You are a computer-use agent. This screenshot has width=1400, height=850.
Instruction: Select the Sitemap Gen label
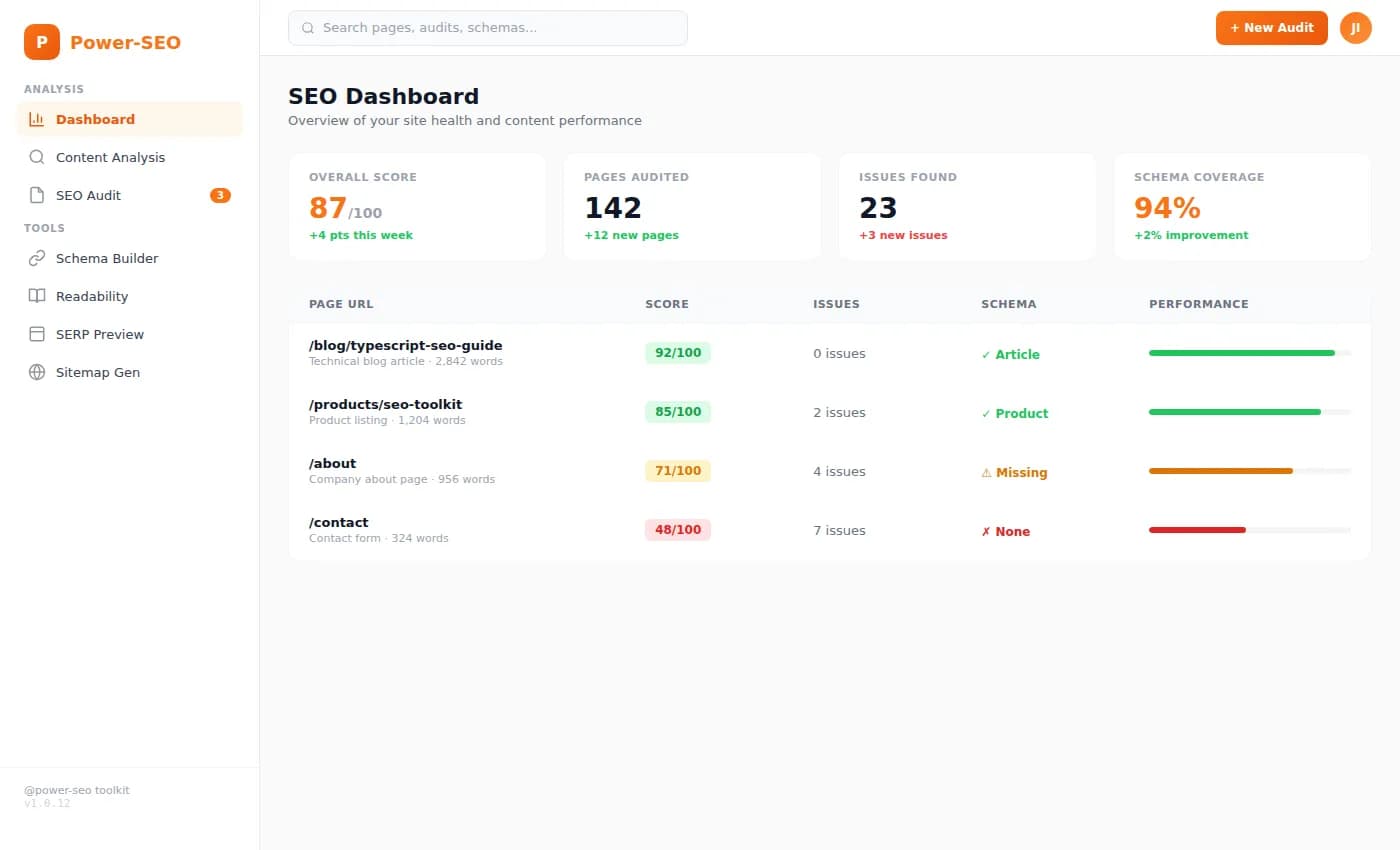click(98, 372)
